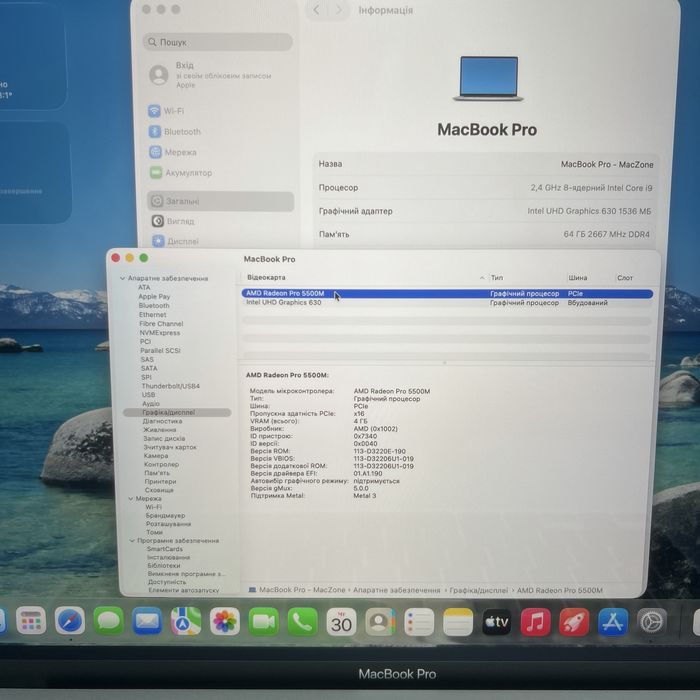This screenshot has height=700, width=700.
Task: Open Дисплеї in Settings sidebar
Action: point(175,241)
